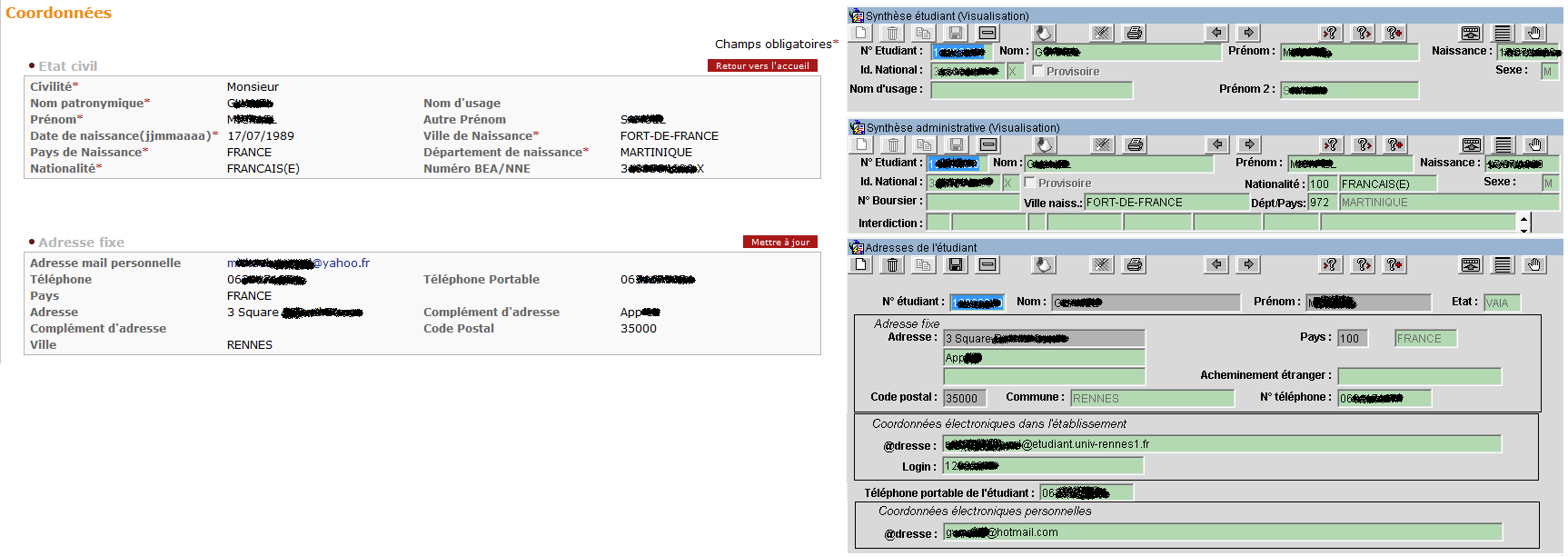Print the Synthèse administrative window
This screenshot has height=556, width=1568.
[x=1135, y=144]
